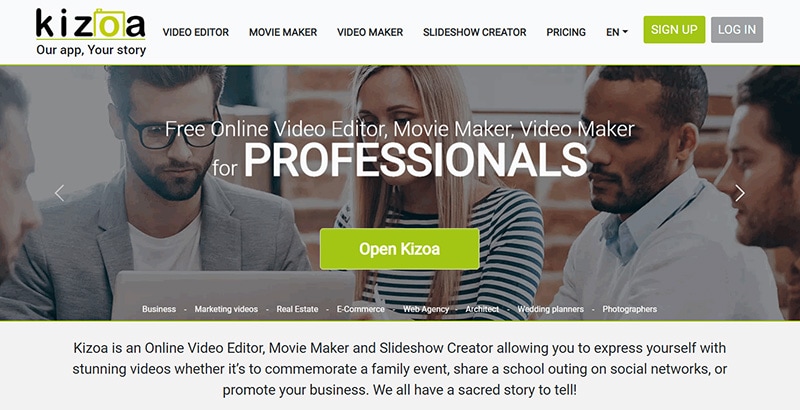Open the Movie Maker menu item

[283, 32]
